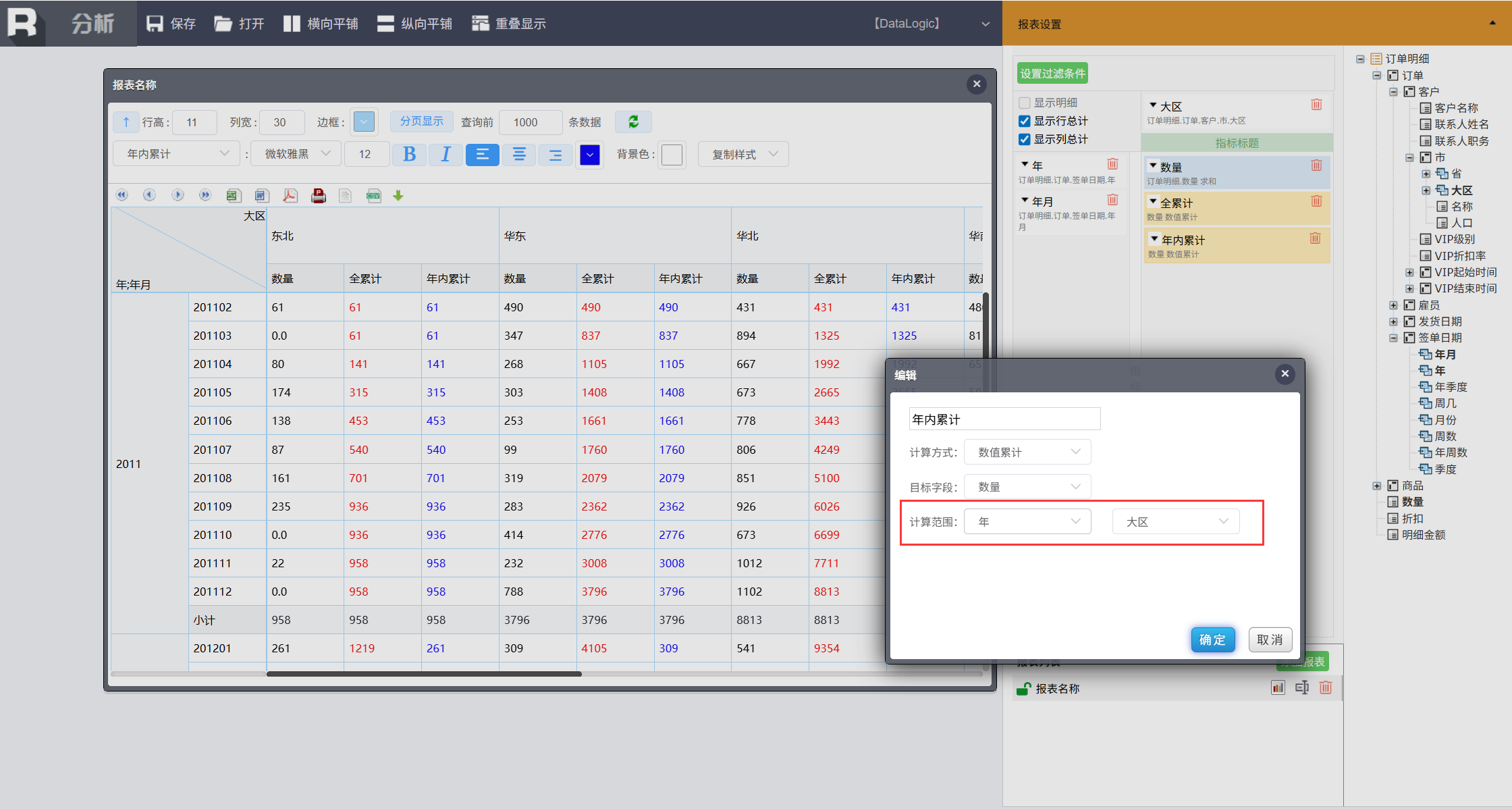Open the blue font color swatch
Screen dimensions: 1512x809
pos(589,155)
